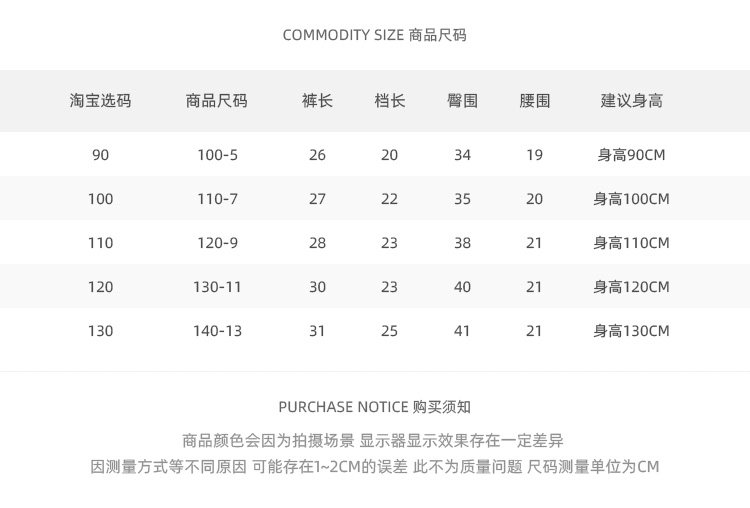Viewport: 750px width, 508px height.
Task: Click the 140-13 size cell
Action: [x=217, y=331]
